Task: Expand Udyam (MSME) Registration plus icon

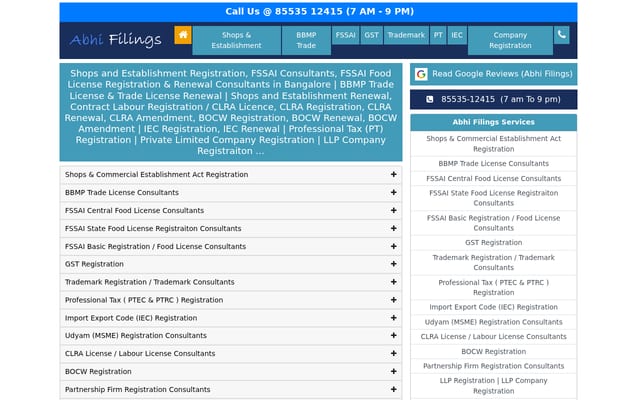Action: click(393, 336)
